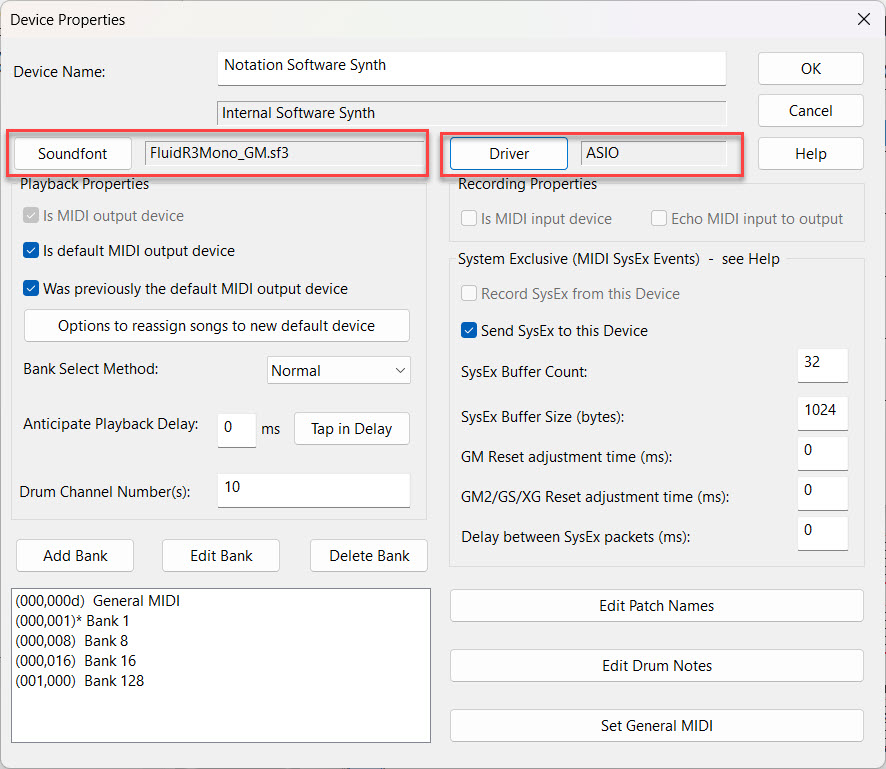
Task: Toggle Was previously the default MIDI output device
Action: coord(31,289)
